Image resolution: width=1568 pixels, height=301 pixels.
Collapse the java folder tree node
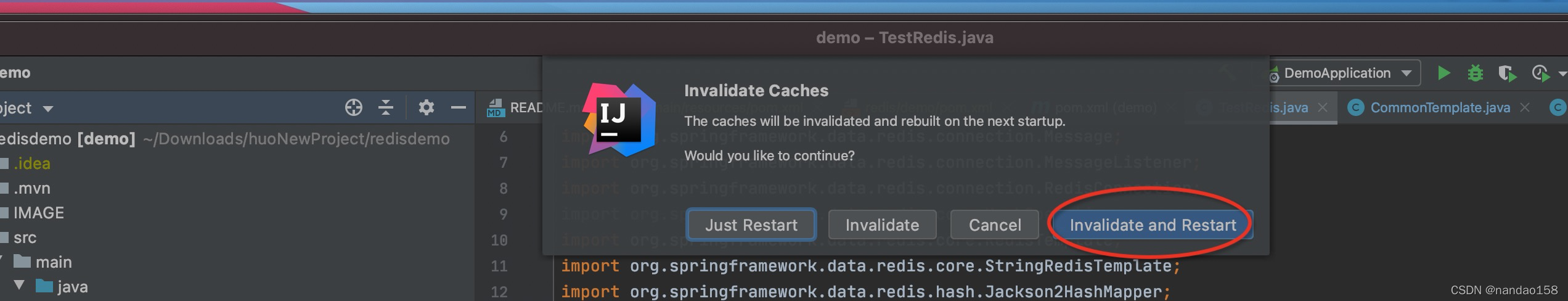19,286
